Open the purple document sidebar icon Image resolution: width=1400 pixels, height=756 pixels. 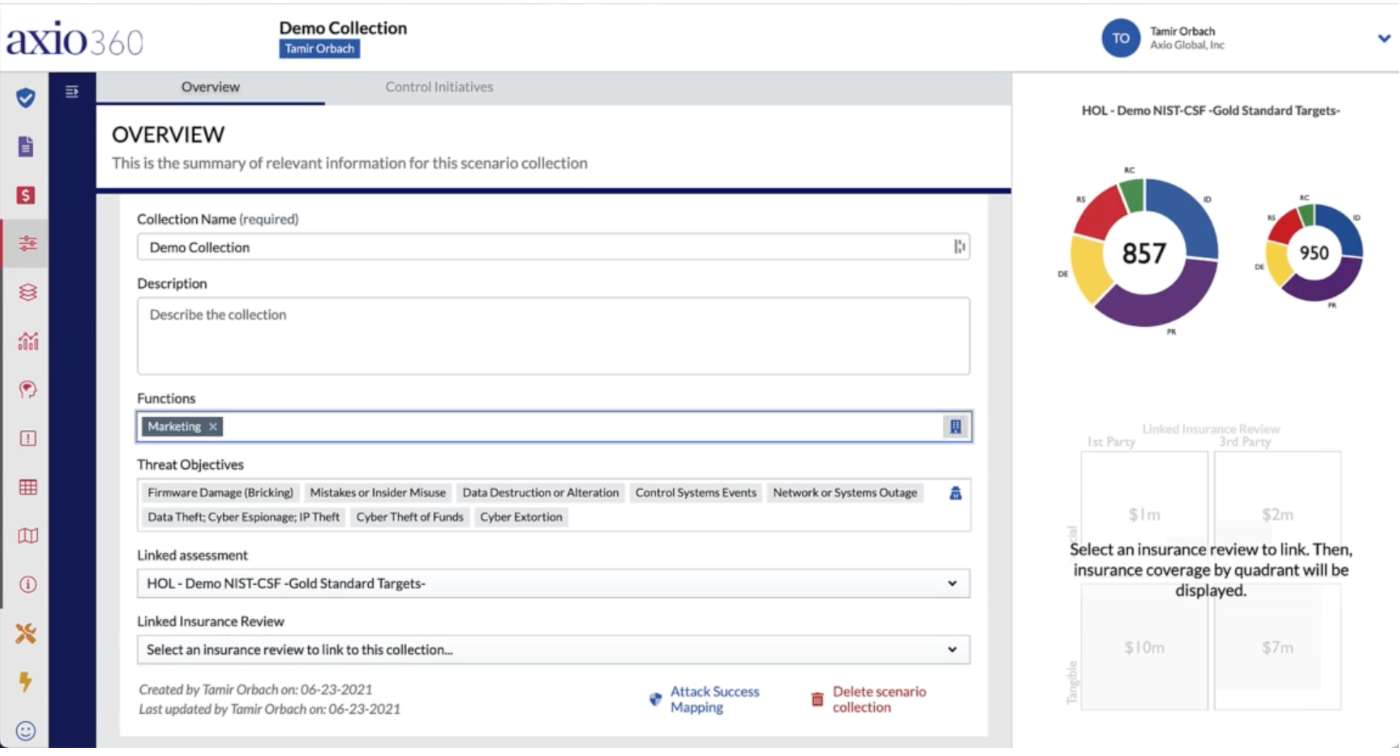point(26,147)
